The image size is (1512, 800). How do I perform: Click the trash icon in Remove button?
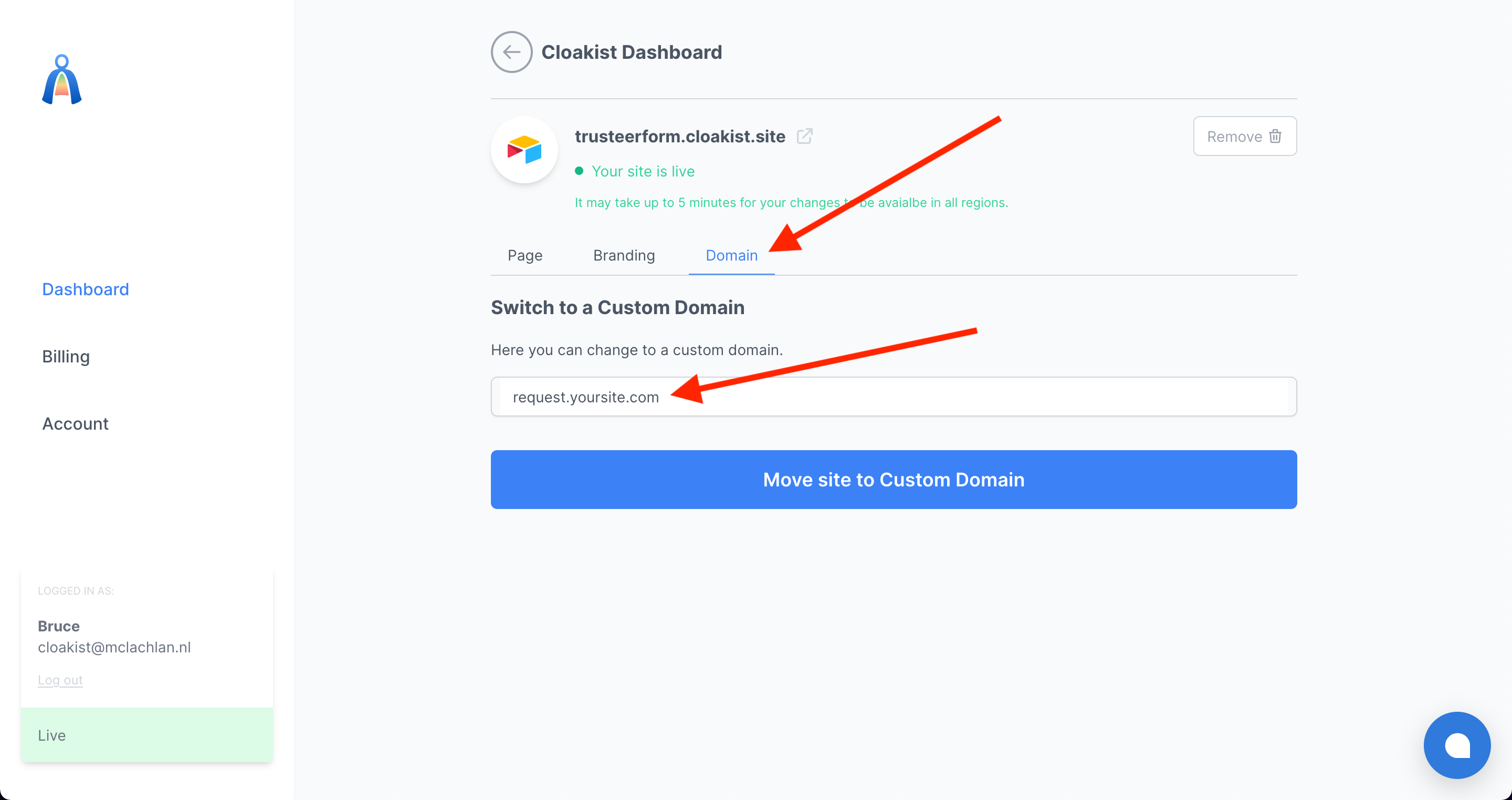pyautogui.click(x=1275, y=136)
